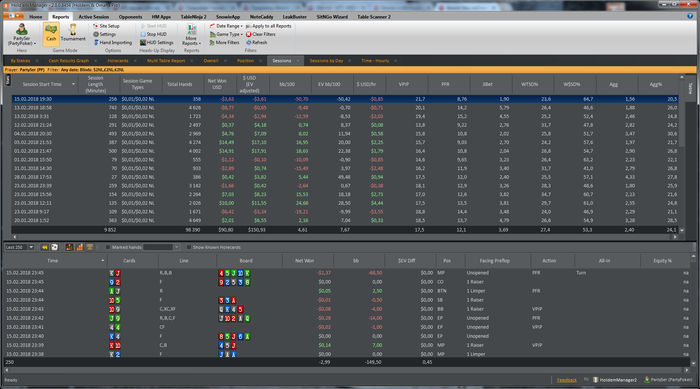Click PartySer (PartyPoker) in status bar
Viewport: 700px width, 389px height.
(x=668, y=380)
